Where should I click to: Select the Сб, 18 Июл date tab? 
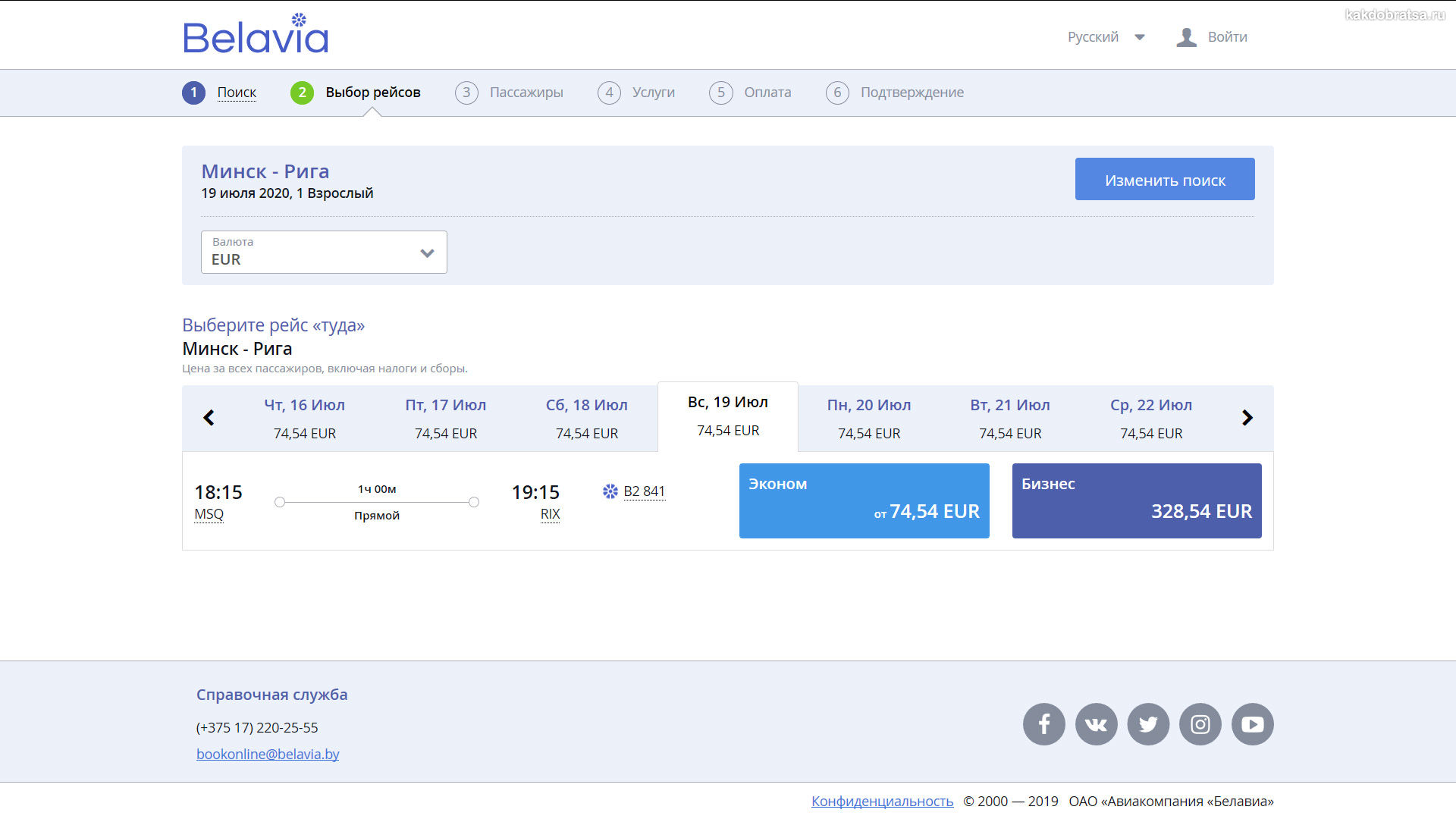click(586, 419)
